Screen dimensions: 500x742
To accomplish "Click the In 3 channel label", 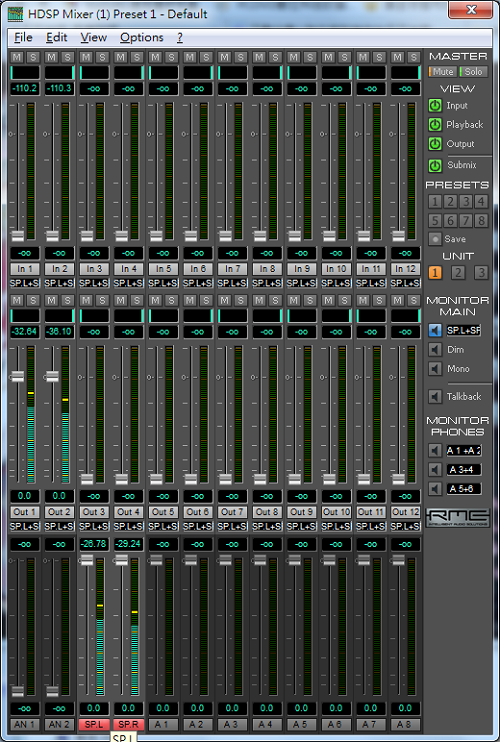I will (x=94, y=269).
